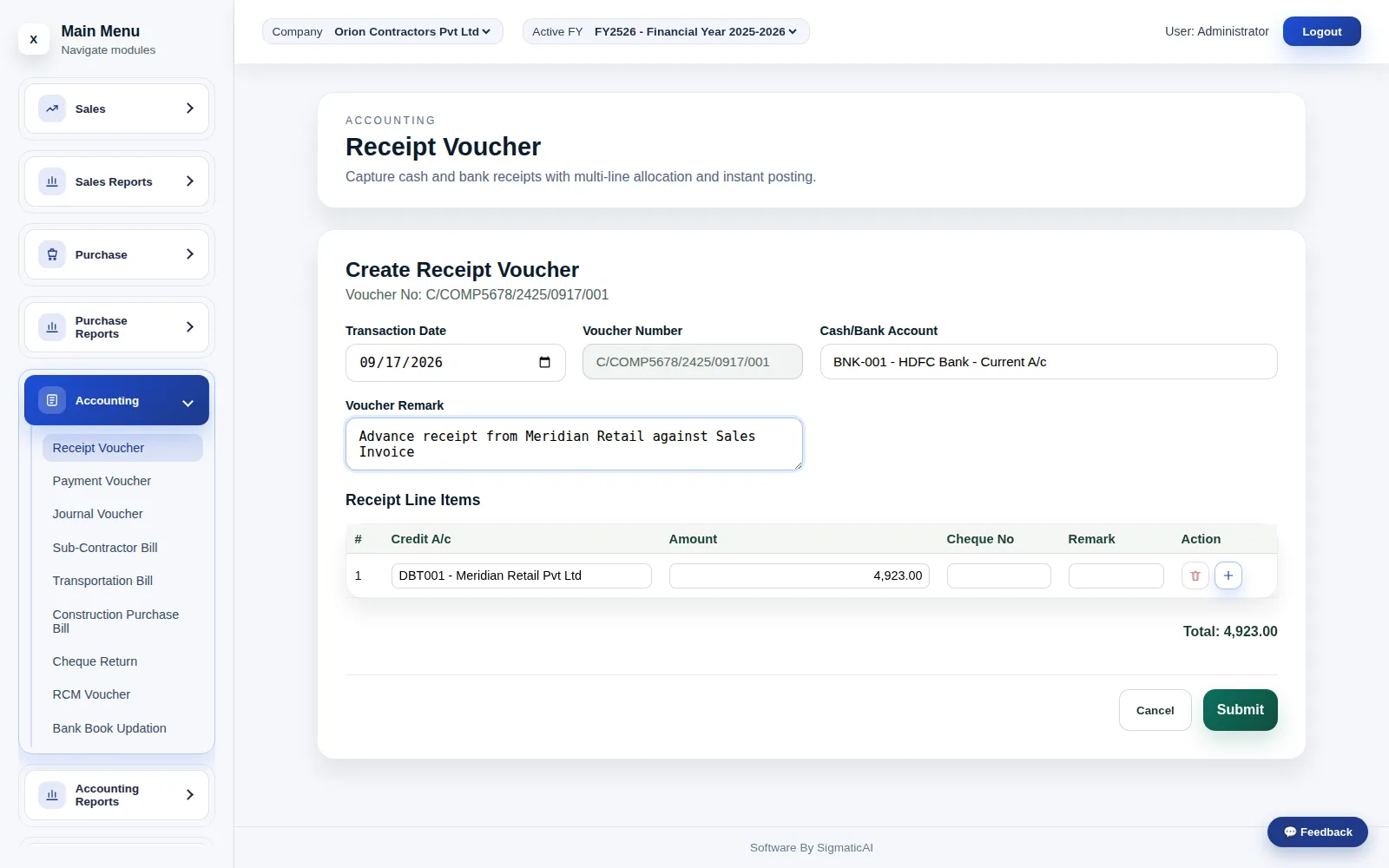The height and width of the screenshot is (868, 1389).
Task: Open the date picker calendar icon
Action: [x=544, y=362]
